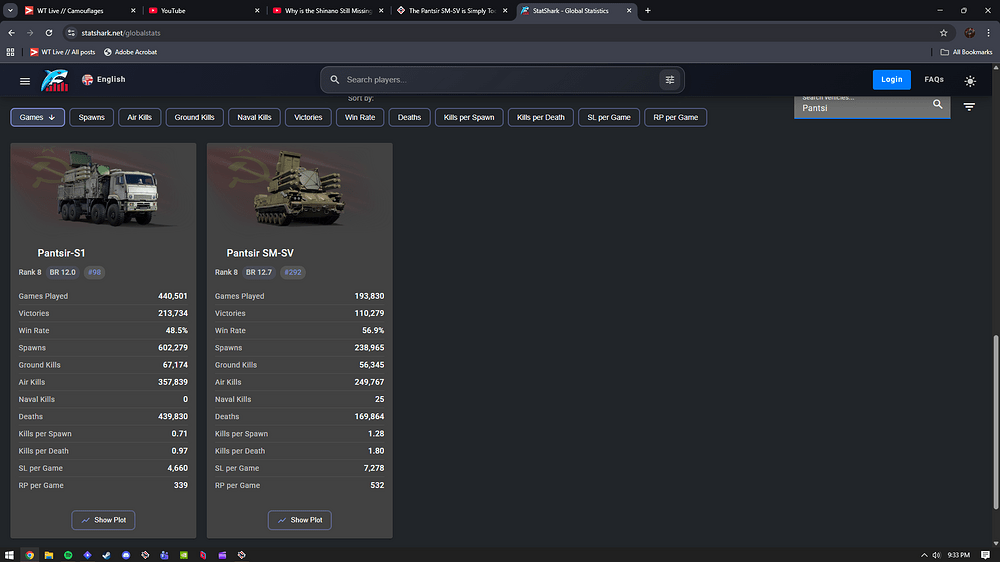Sort vehicles by RP per Game
1000x562 pixels.
(675, 117)
